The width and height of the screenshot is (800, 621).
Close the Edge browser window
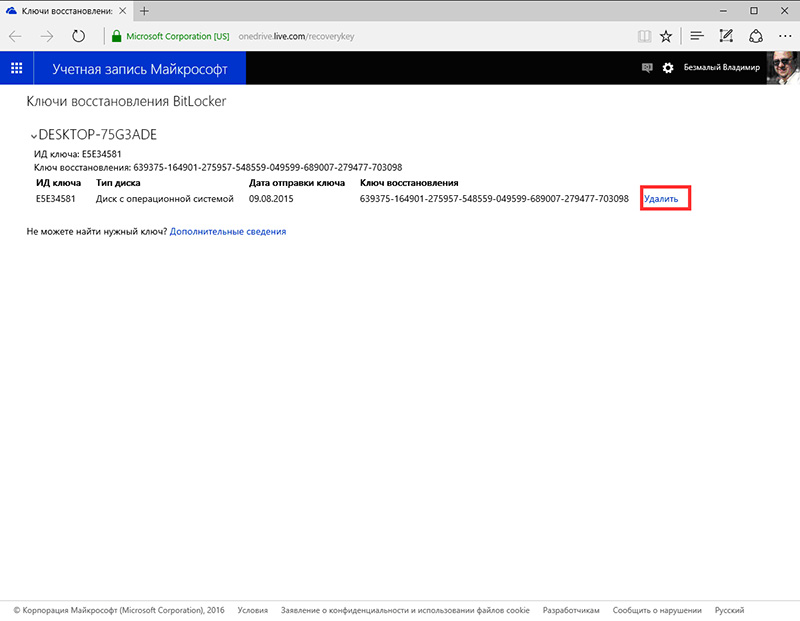click(x=785, y=11)
